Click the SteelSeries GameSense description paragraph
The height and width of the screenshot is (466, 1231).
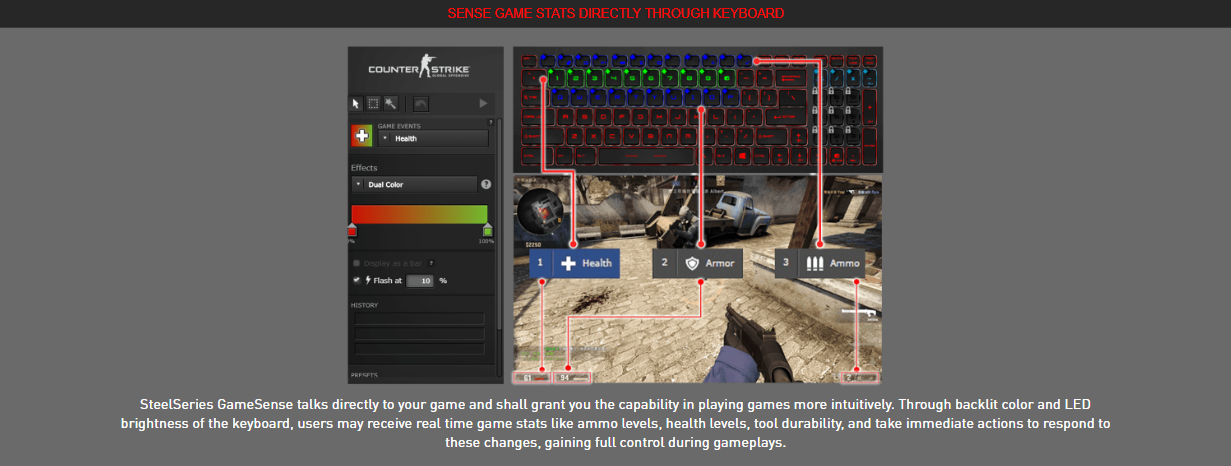[615, 423]
